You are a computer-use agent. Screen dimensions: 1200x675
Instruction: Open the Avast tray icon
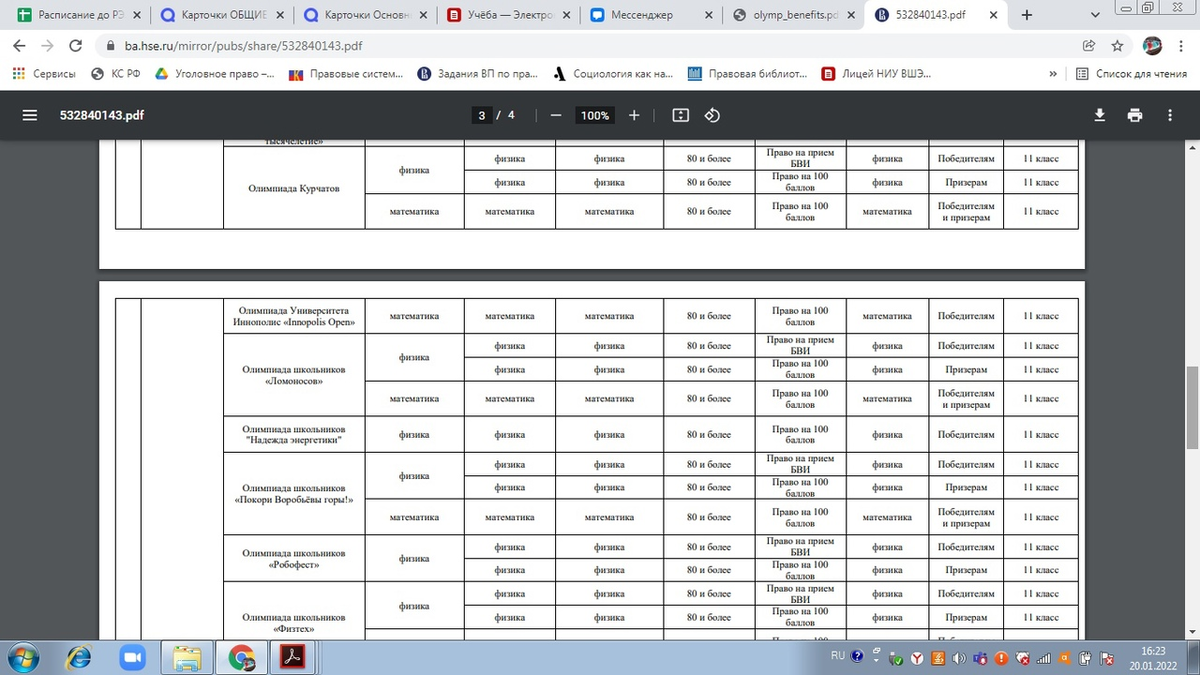1066,658
